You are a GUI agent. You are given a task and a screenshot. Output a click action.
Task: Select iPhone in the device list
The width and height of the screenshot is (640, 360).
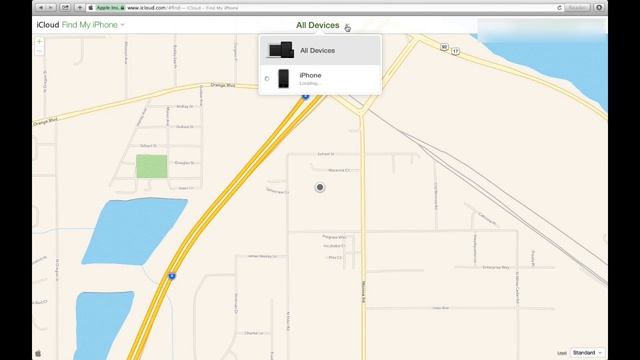pyautogui.click(x=320, y=79)
